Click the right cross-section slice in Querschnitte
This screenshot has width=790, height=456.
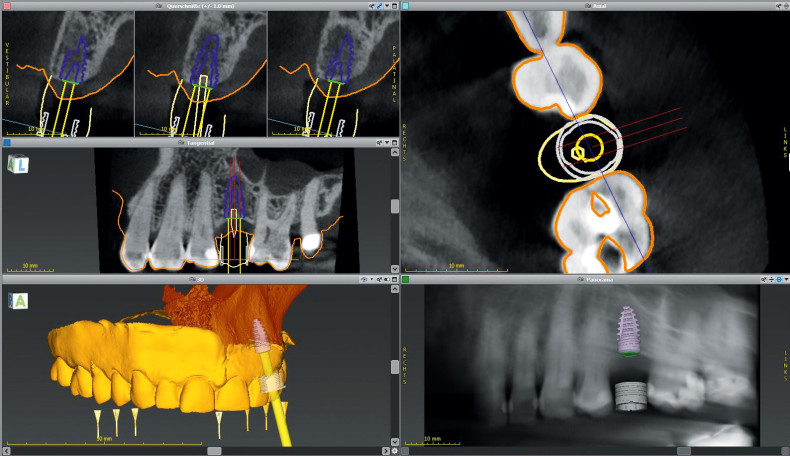click(334, 74)
